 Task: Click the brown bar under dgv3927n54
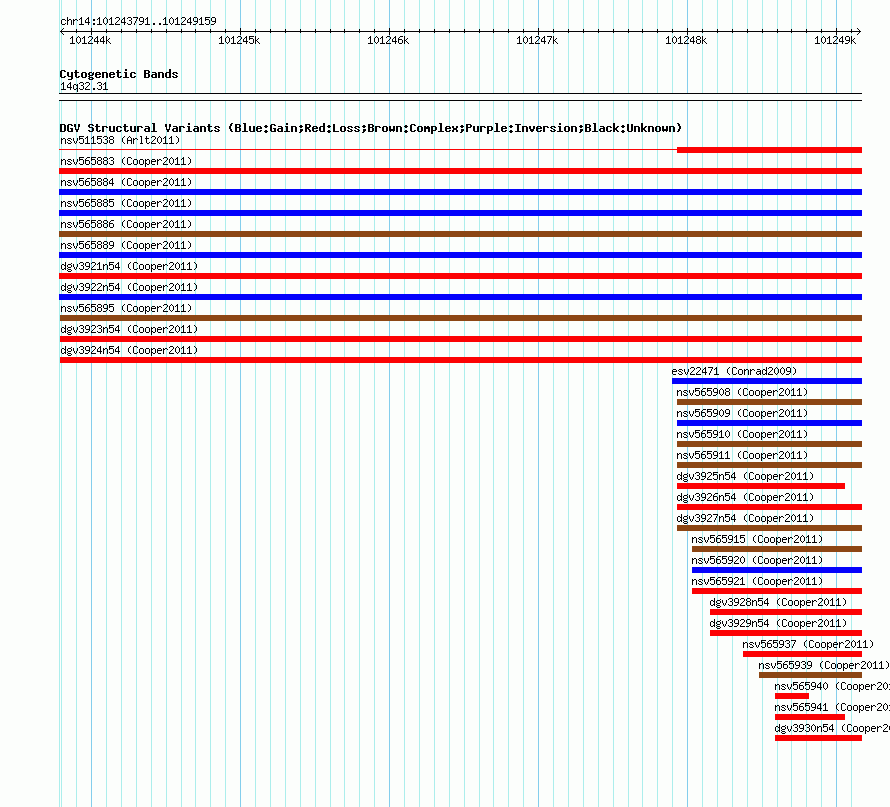click(x=769, y=528)
